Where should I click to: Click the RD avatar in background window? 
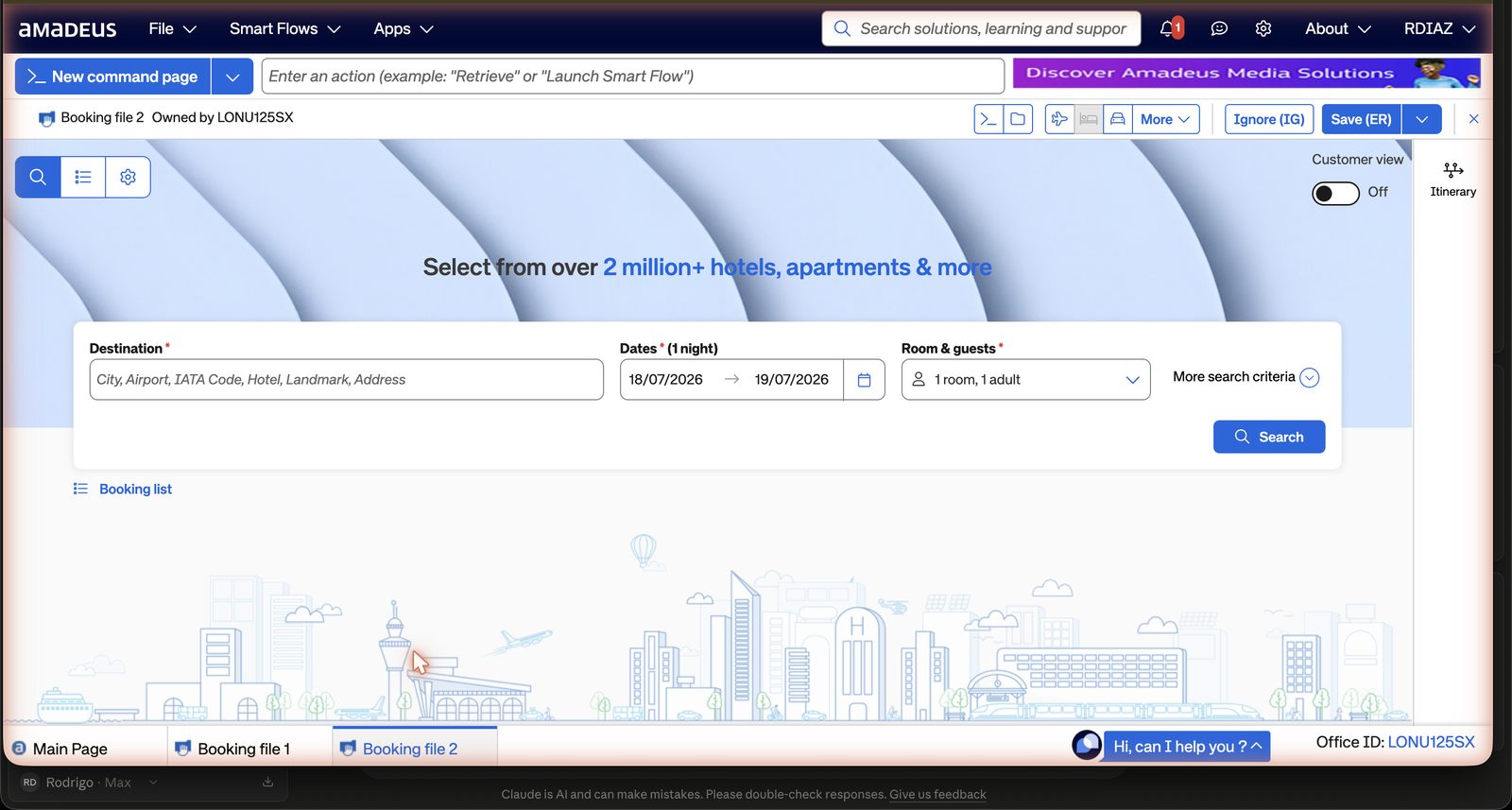pos(30,782)
